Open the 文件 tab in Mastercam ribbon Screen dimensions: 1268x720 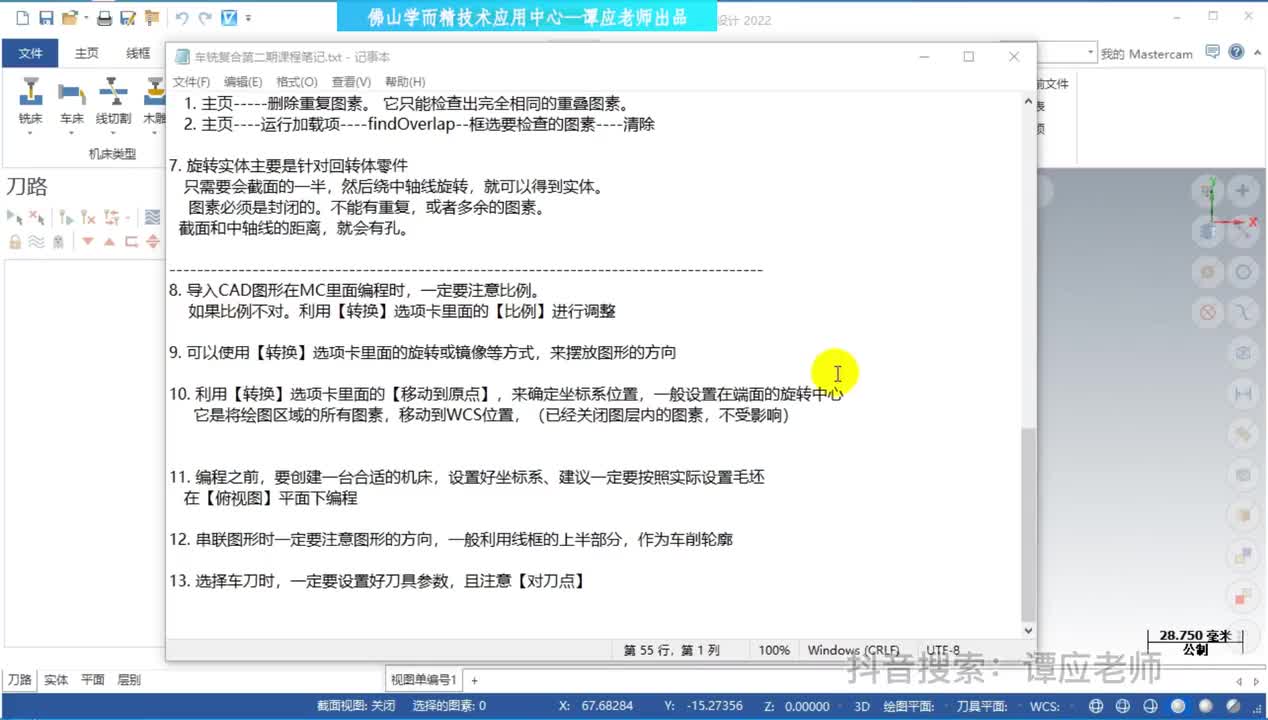(30, 53)
